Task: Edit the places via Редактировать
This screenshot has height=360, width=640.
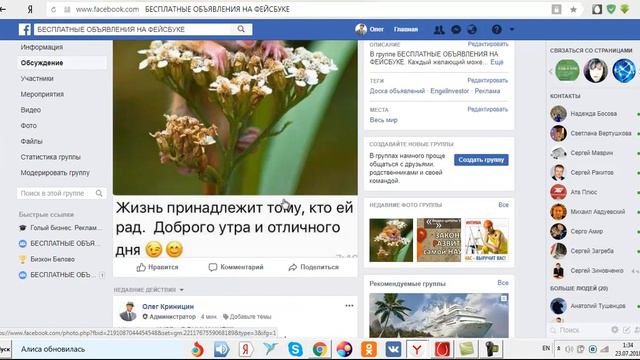Action: click(x=488, y=109)
